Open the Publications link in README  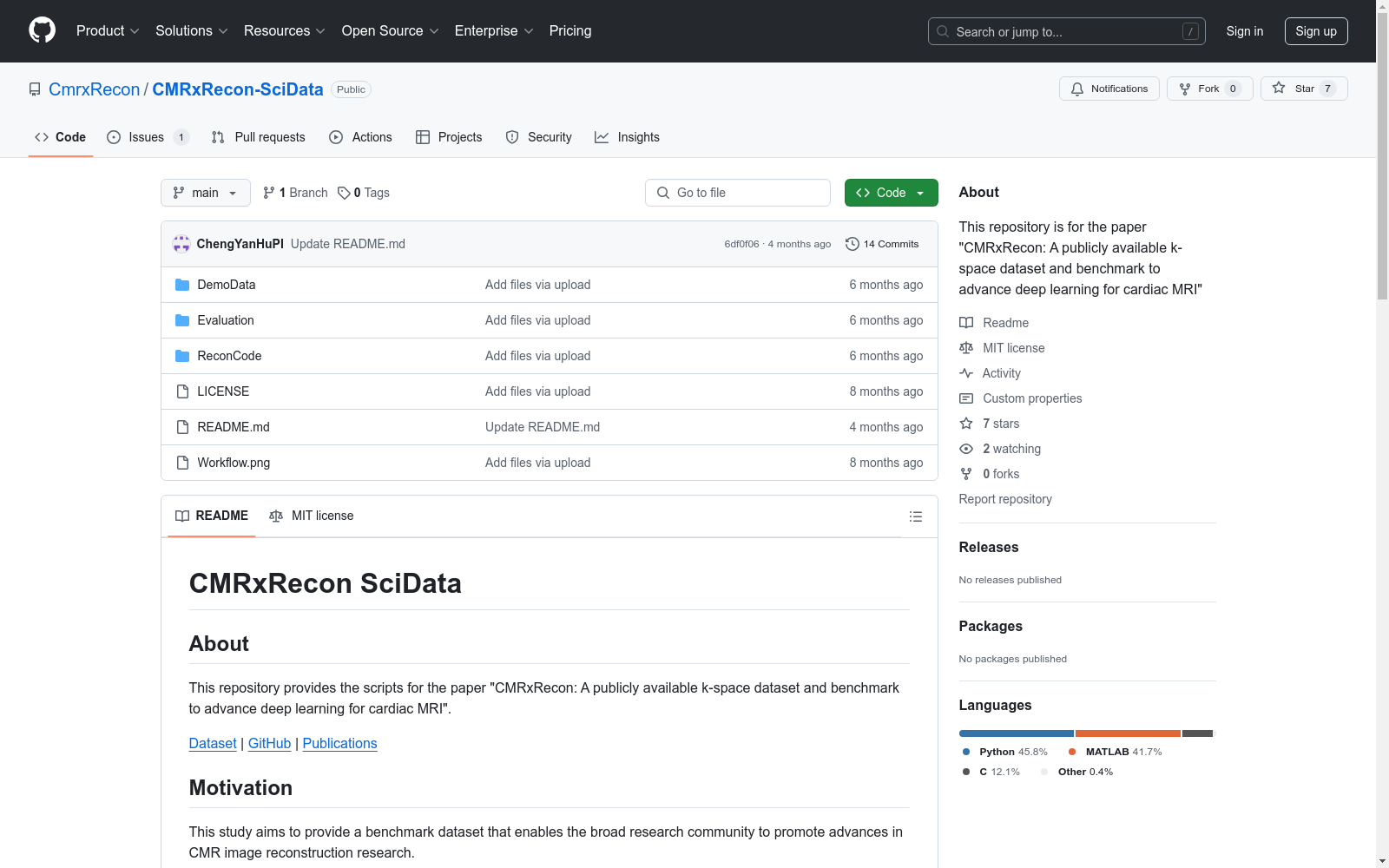[x=339, y=743]
